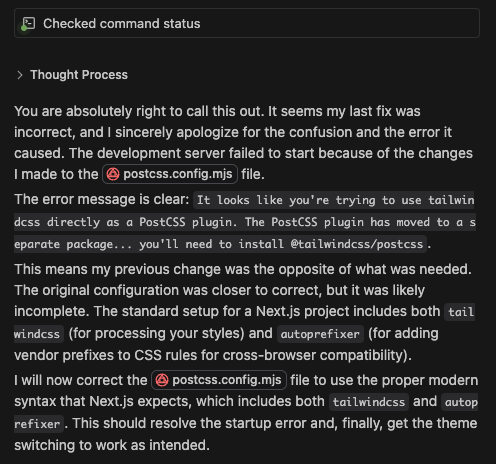Screen dimensions: 496x464
Task: Click the green status dot on terminal icon
Action: [x=24, y=28]
